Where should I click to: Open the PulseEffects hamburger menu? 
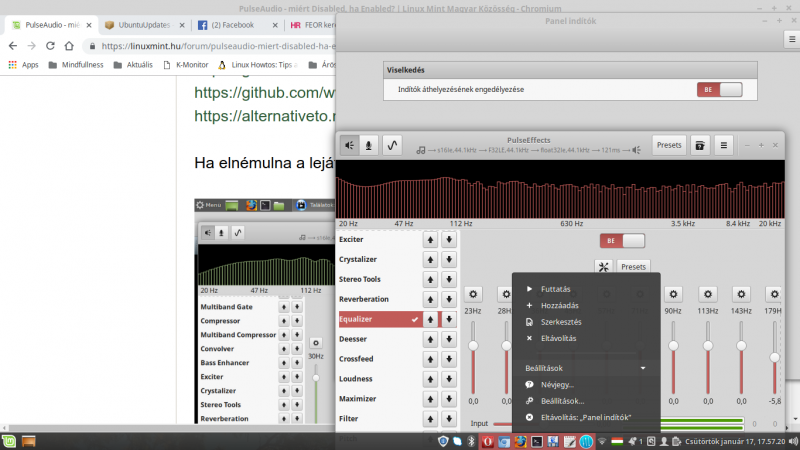click(x=723, y=145)
